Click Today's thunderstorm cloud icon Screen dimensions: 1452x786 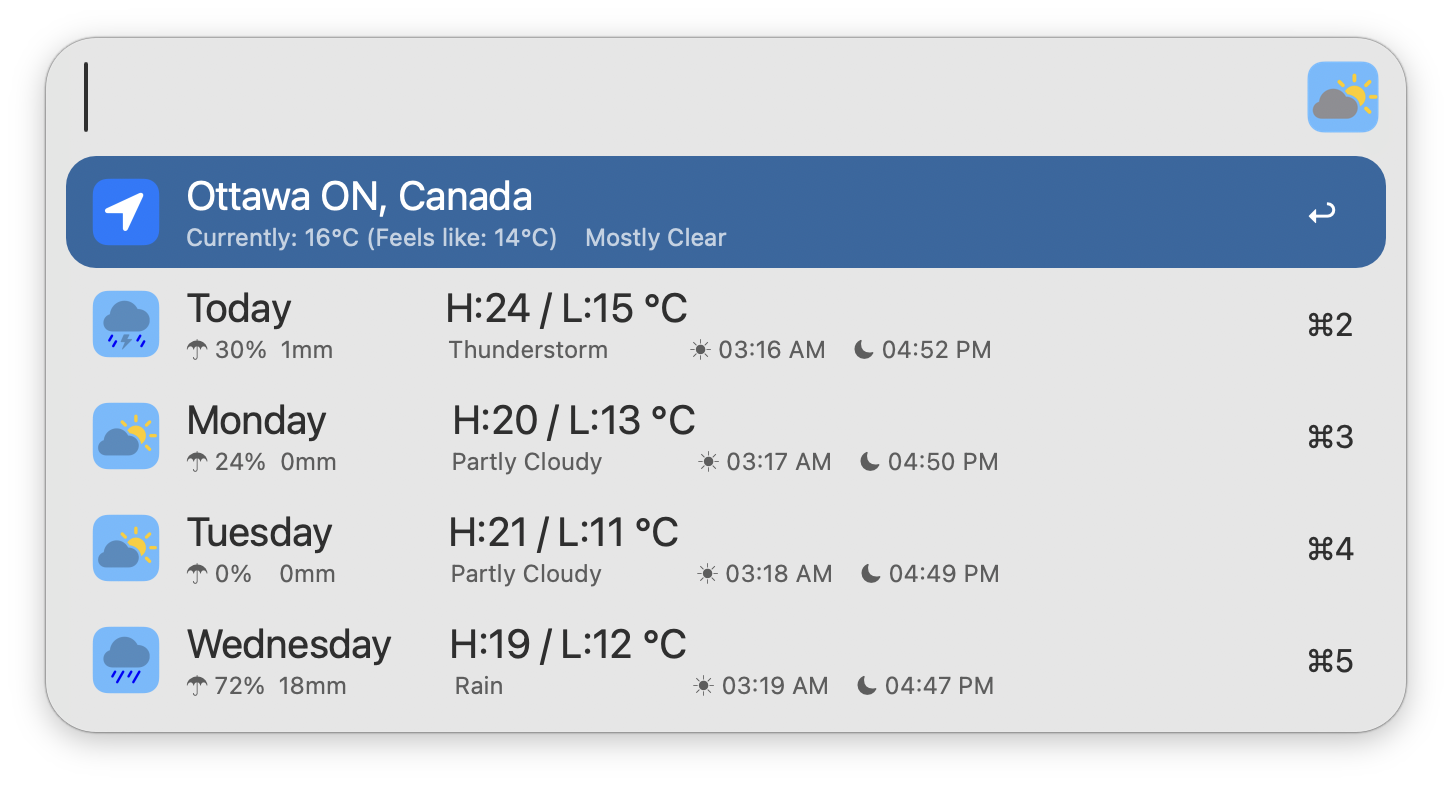pos(126,324)
